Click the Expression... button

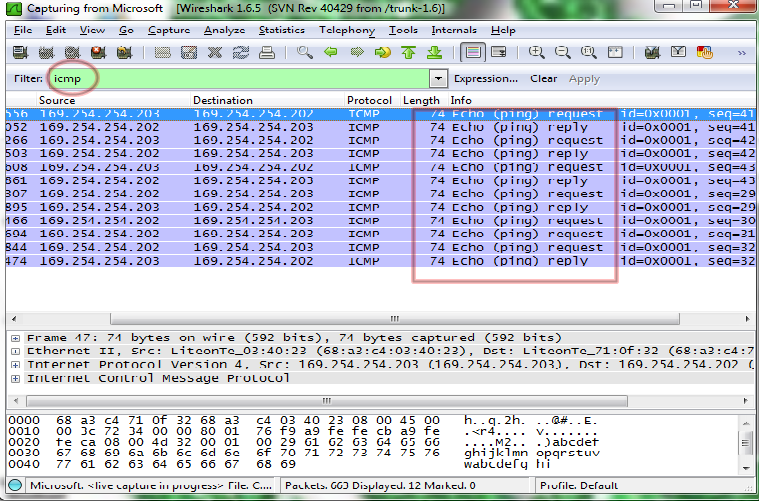pyautogui.click(x=486, y=78)
